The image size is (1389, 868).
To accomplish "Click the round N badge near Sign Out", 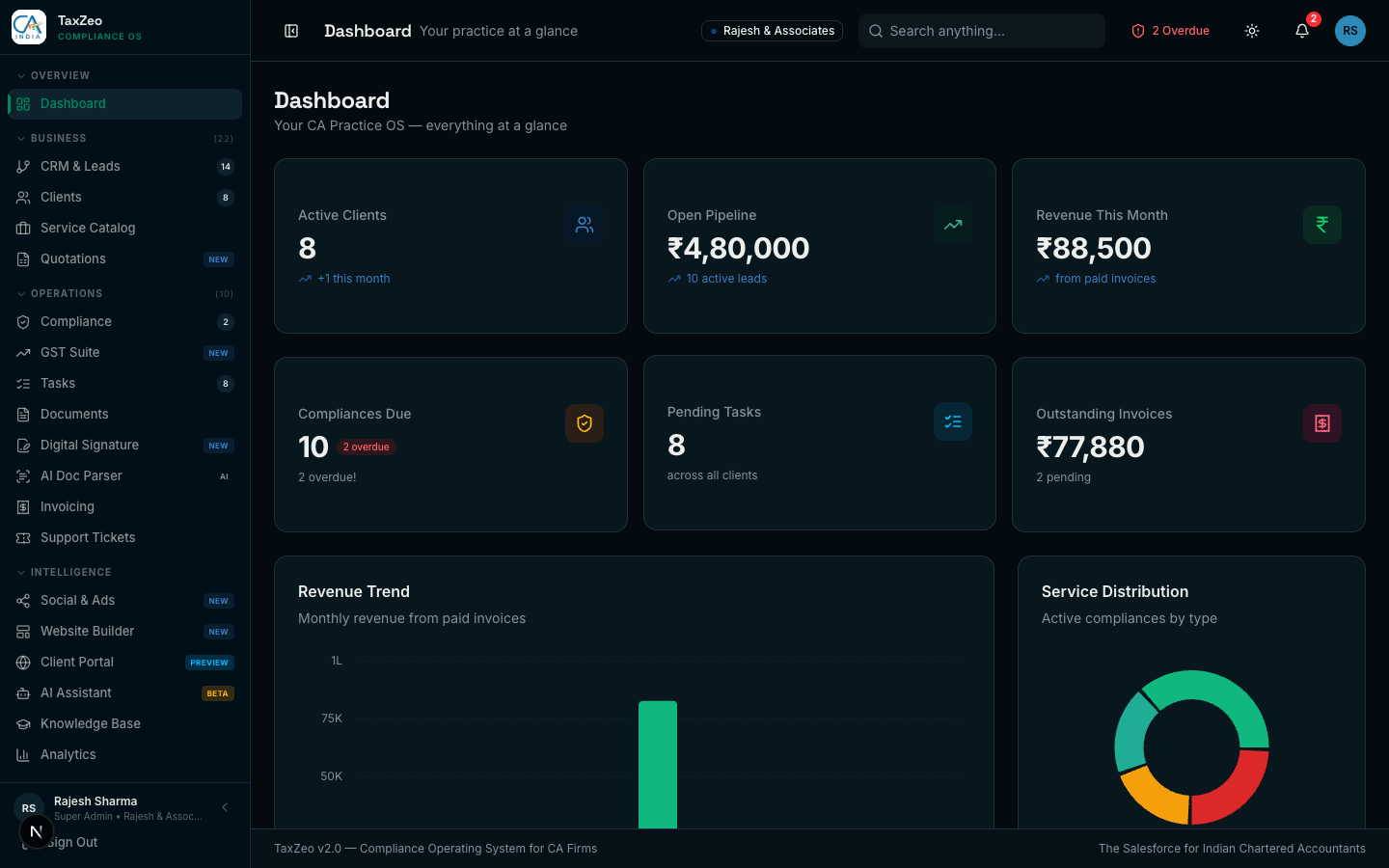I will tap(36, 831).
